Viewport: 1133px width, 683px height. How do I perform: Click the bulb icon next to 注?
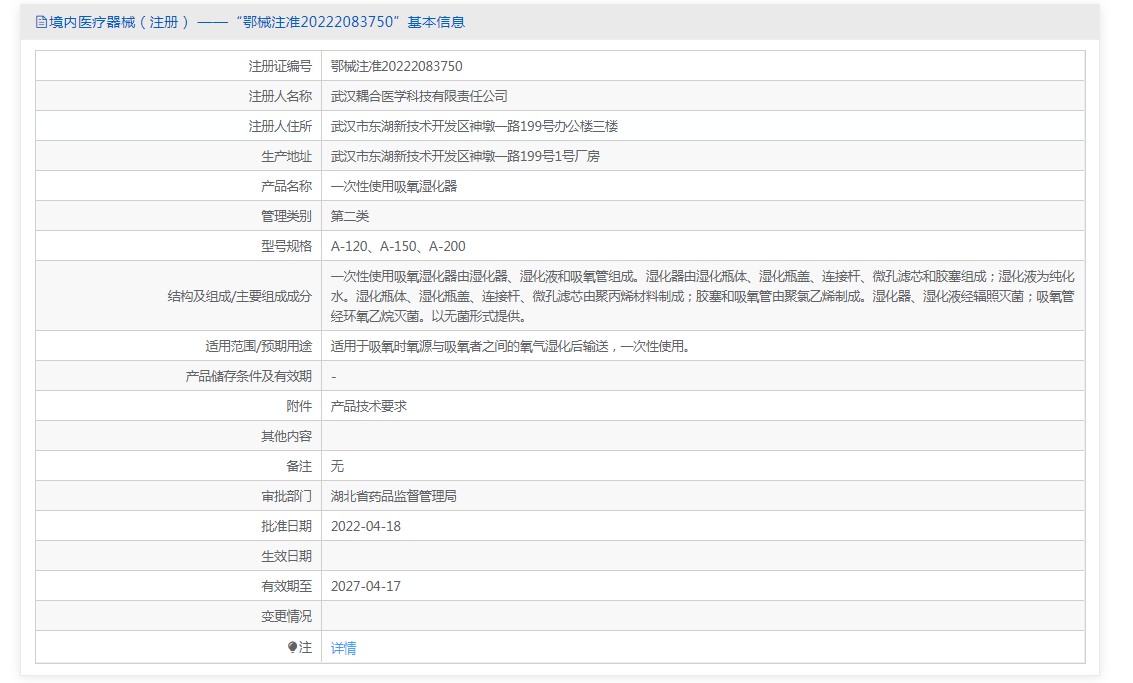(292, 647)
